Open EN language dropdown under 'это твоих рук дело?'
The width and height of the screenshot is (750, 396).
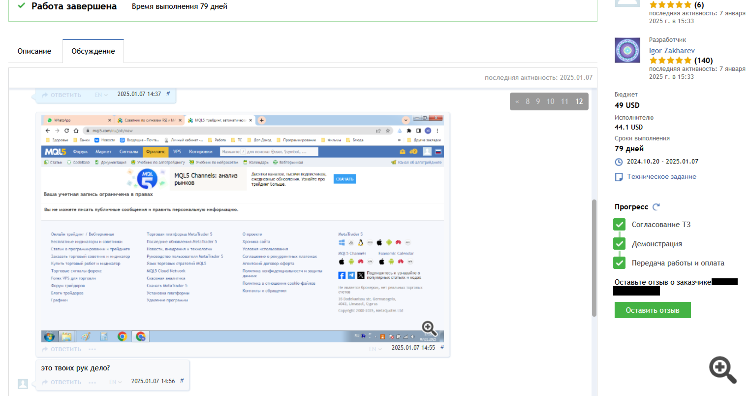tap(115, 382)
